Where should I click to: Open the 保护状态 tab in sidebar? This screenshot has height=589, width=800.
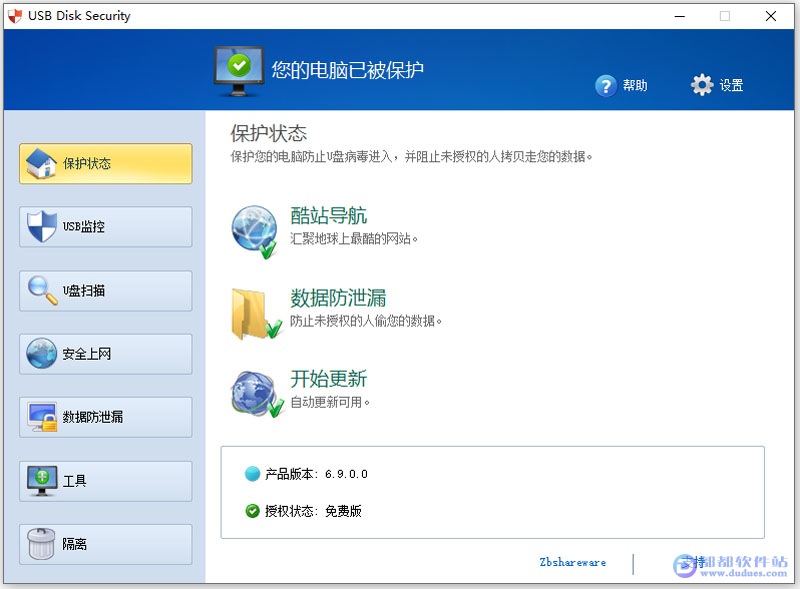point(106,163)
